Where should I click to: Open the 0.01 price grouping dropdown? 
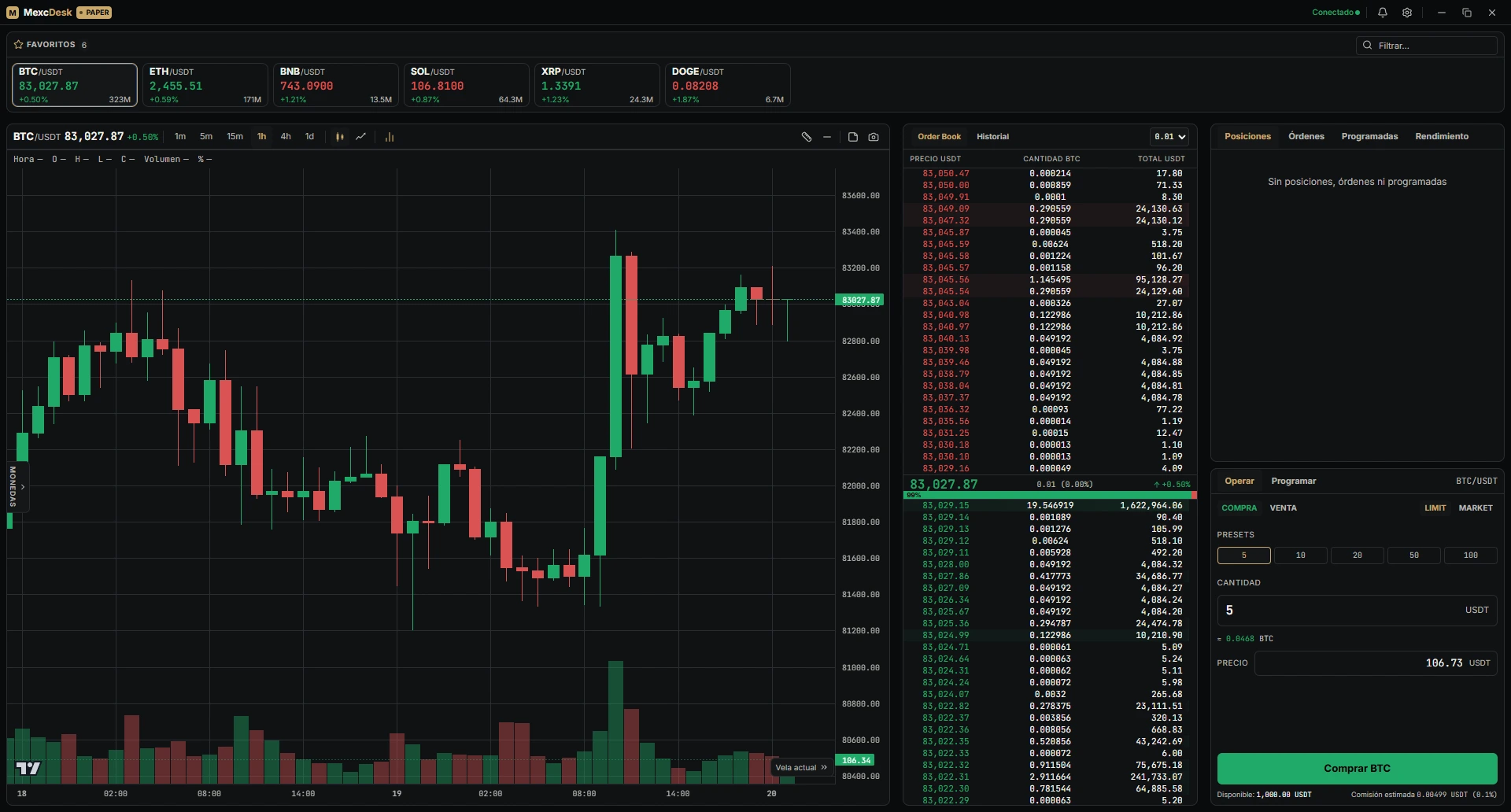1170,137
